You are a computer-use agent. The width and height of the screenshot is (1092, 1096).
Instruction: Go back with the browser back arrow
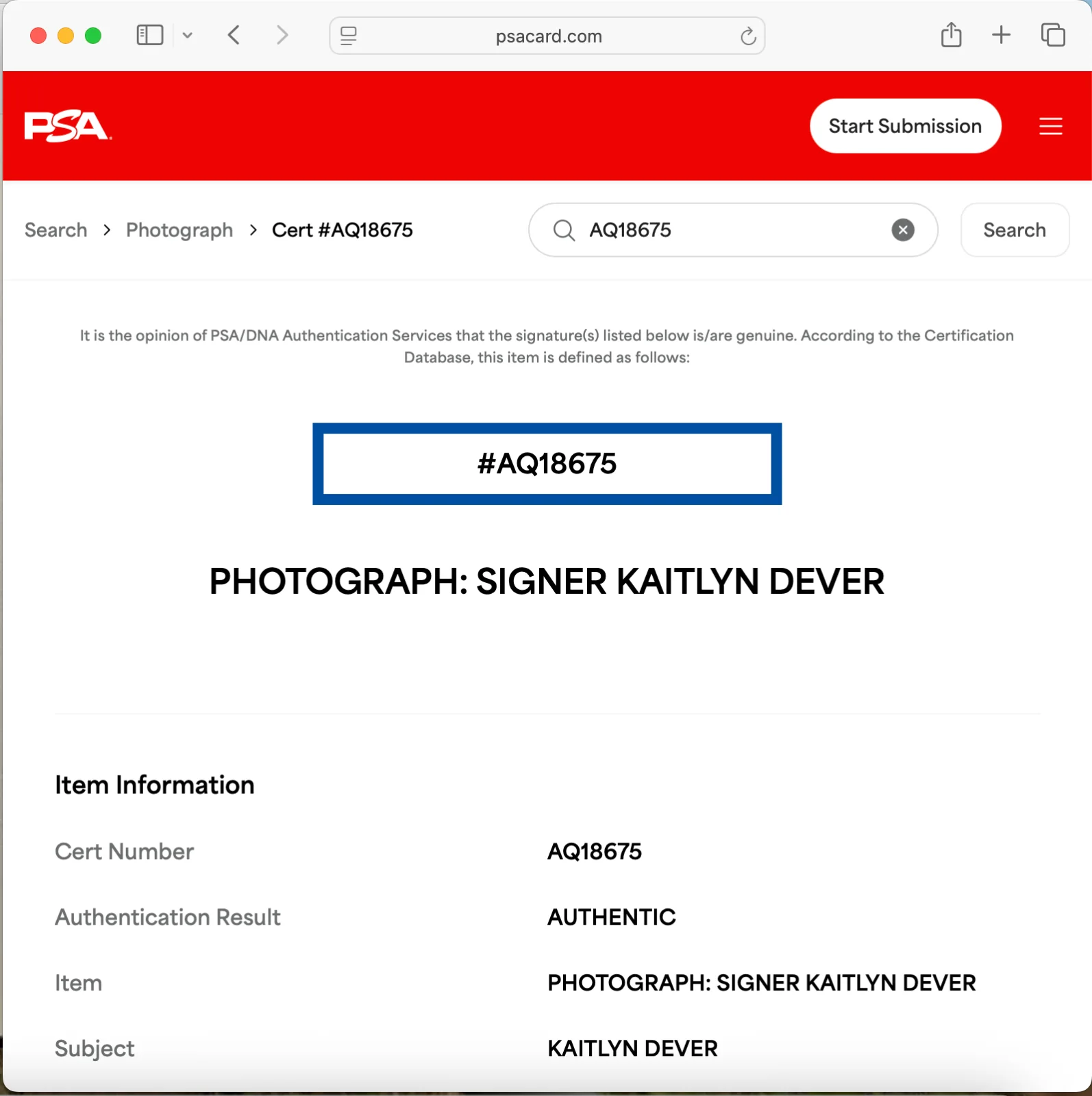(x=234, y=35)
